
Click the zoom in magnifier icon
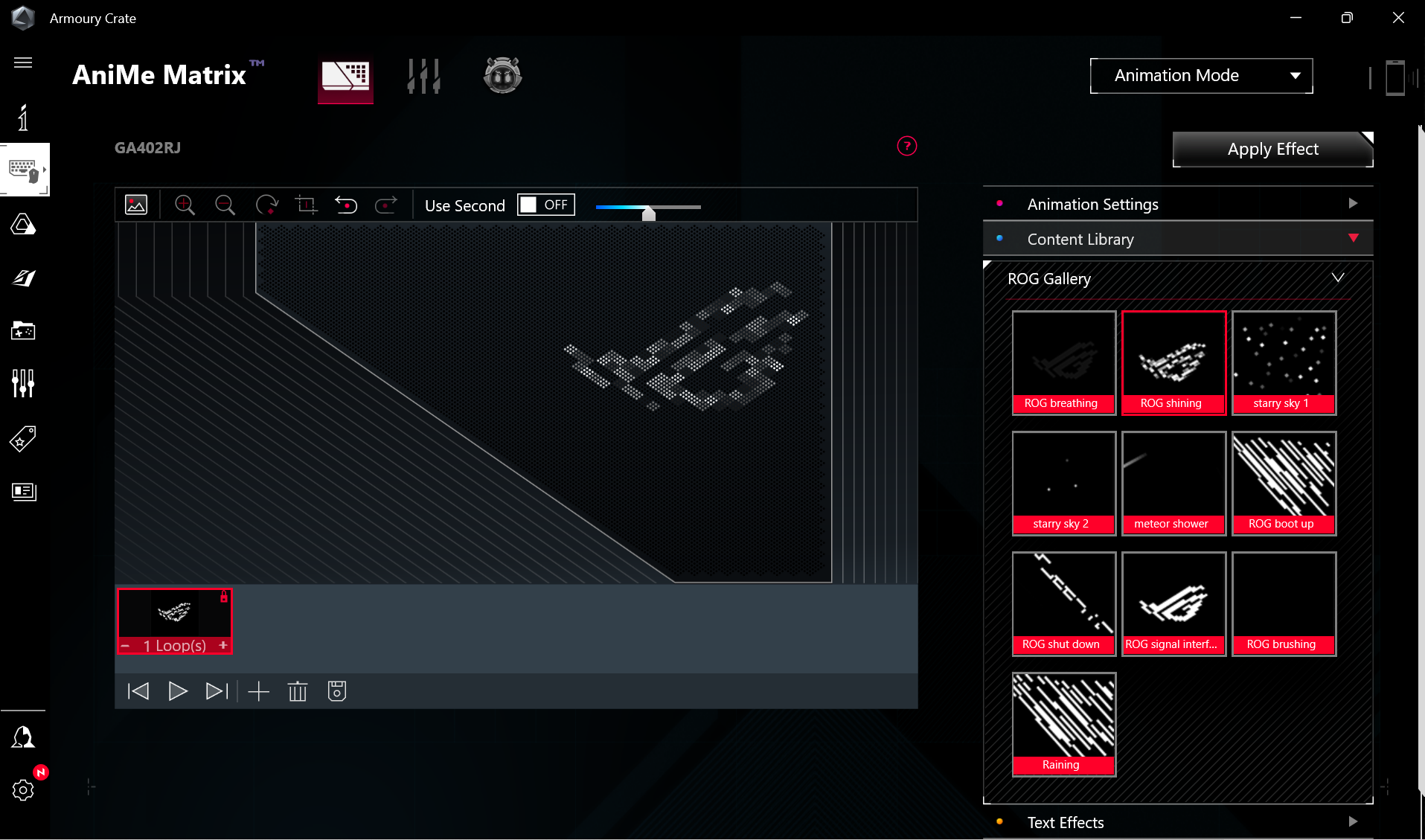click(185, 205)
